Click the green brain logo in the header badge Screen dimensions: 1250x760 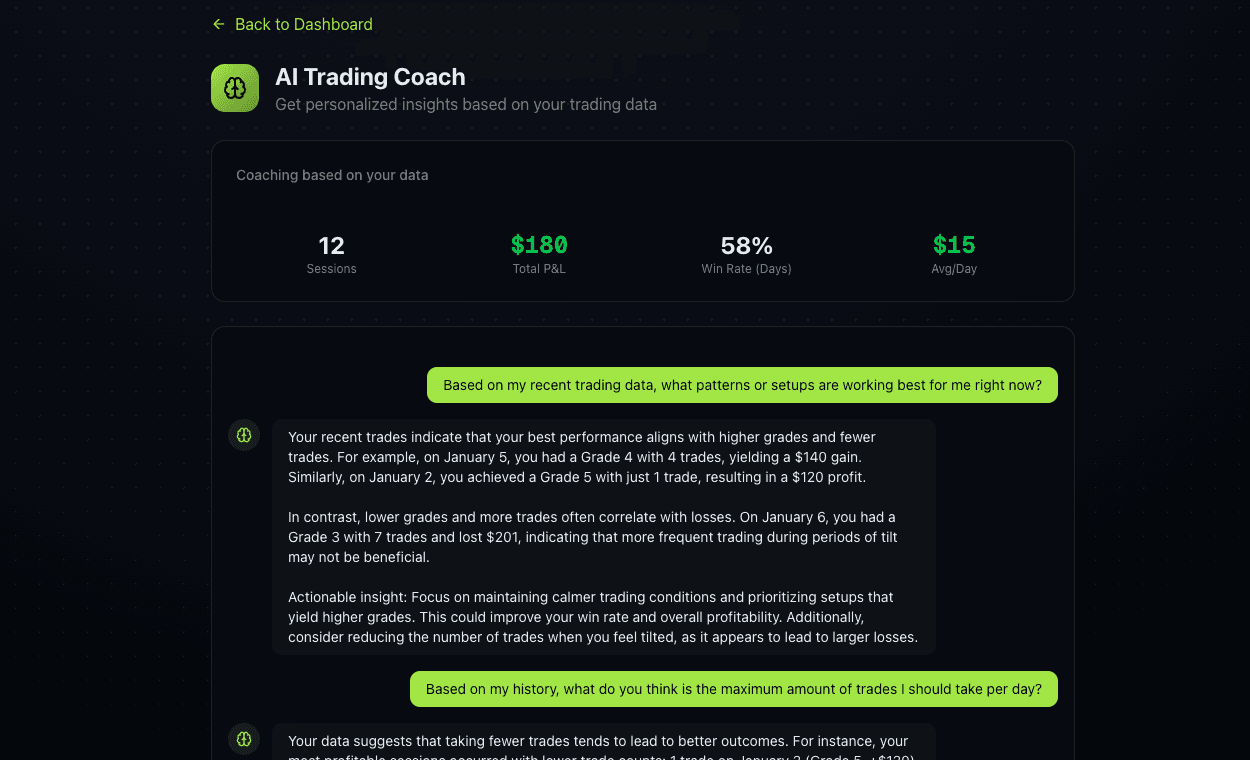234,88
